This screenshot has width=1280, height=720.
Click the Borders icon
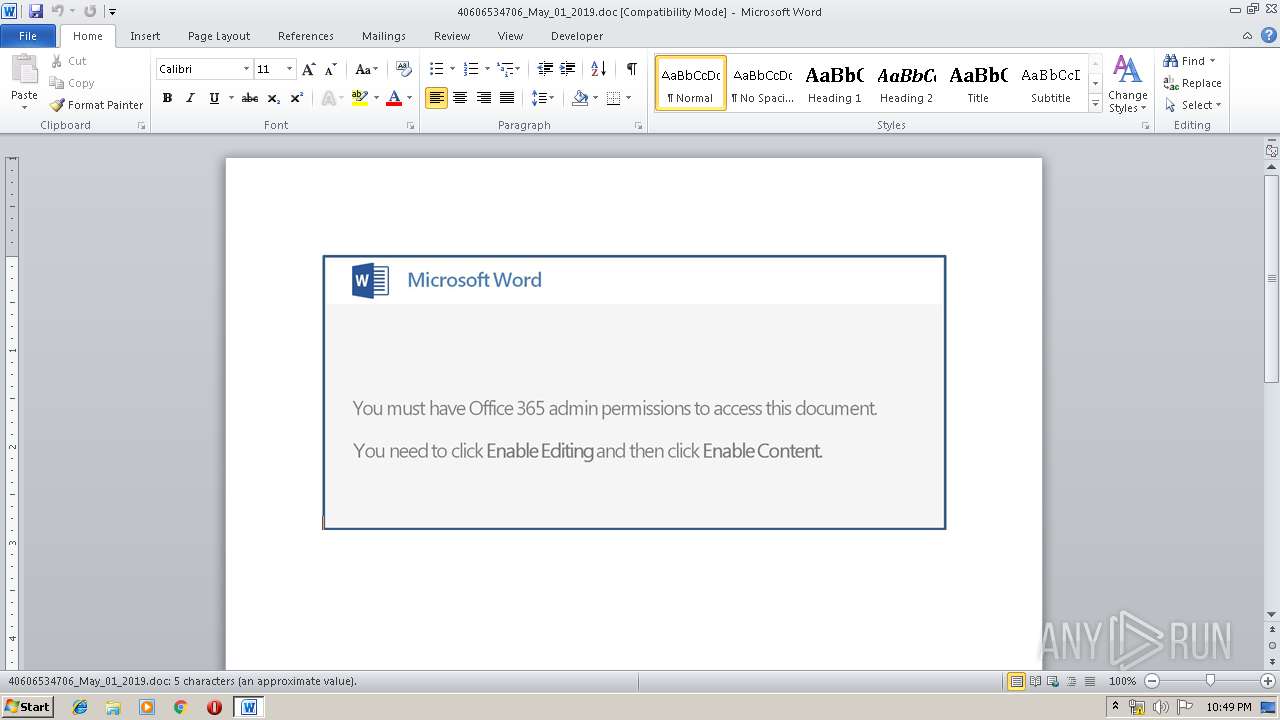pyautogui.click(x=613, y=98)
